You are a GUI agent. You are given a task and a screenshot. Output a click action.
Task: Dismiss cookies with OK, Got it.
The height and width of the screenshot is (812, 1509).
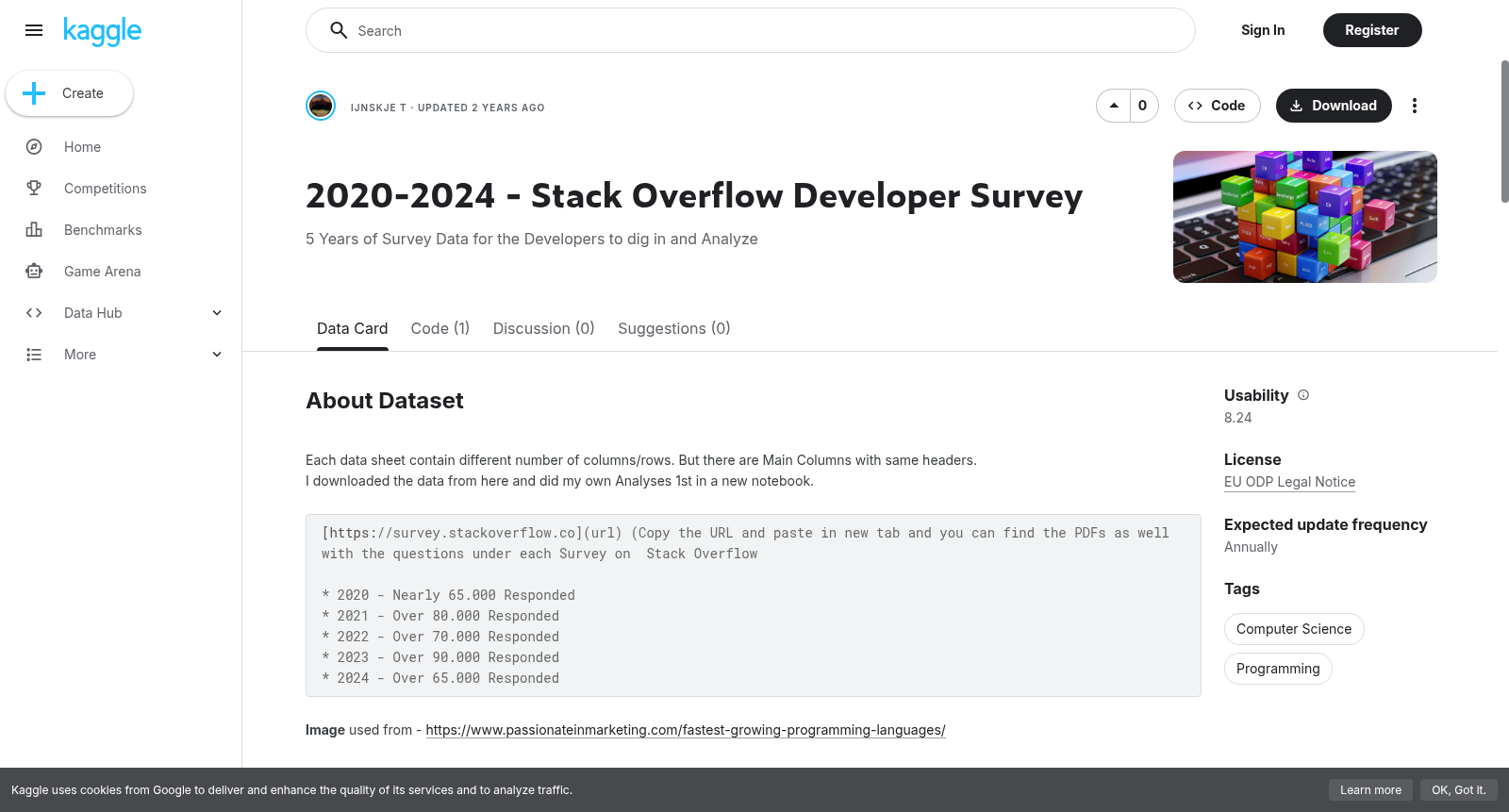click(x=1458, y=790)
